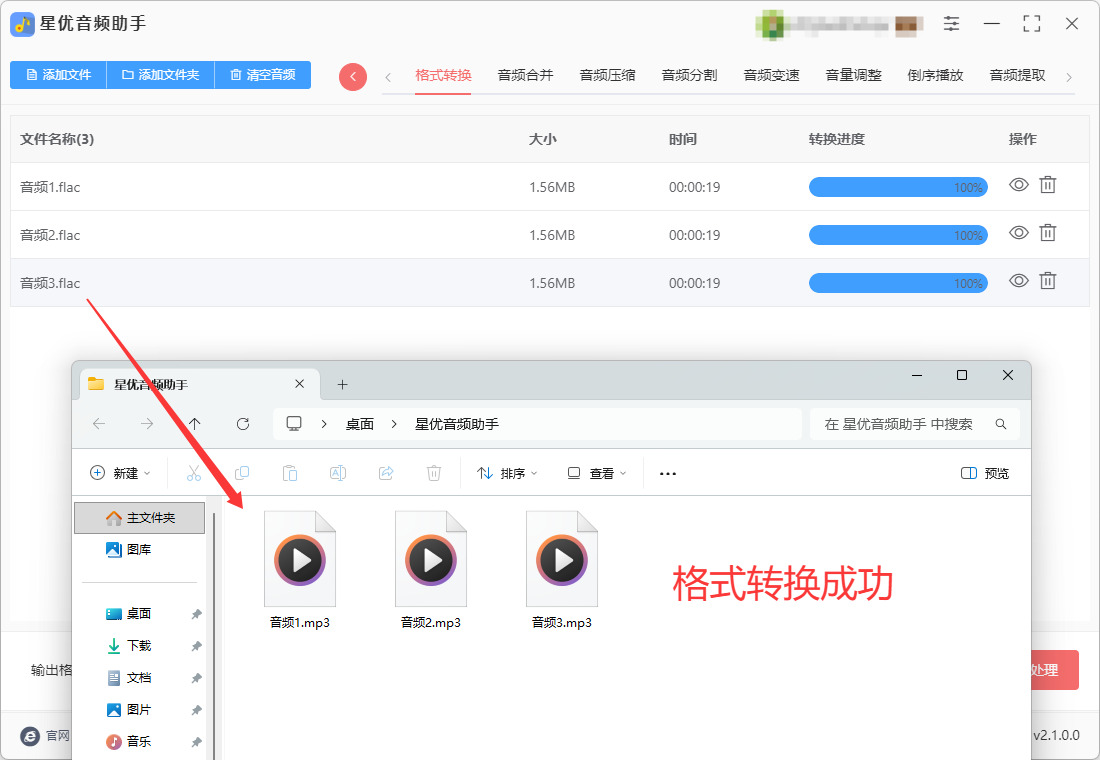Screen dimensions: 1100x760
Task: Click the Explorer search box
Action: (915, 424)
